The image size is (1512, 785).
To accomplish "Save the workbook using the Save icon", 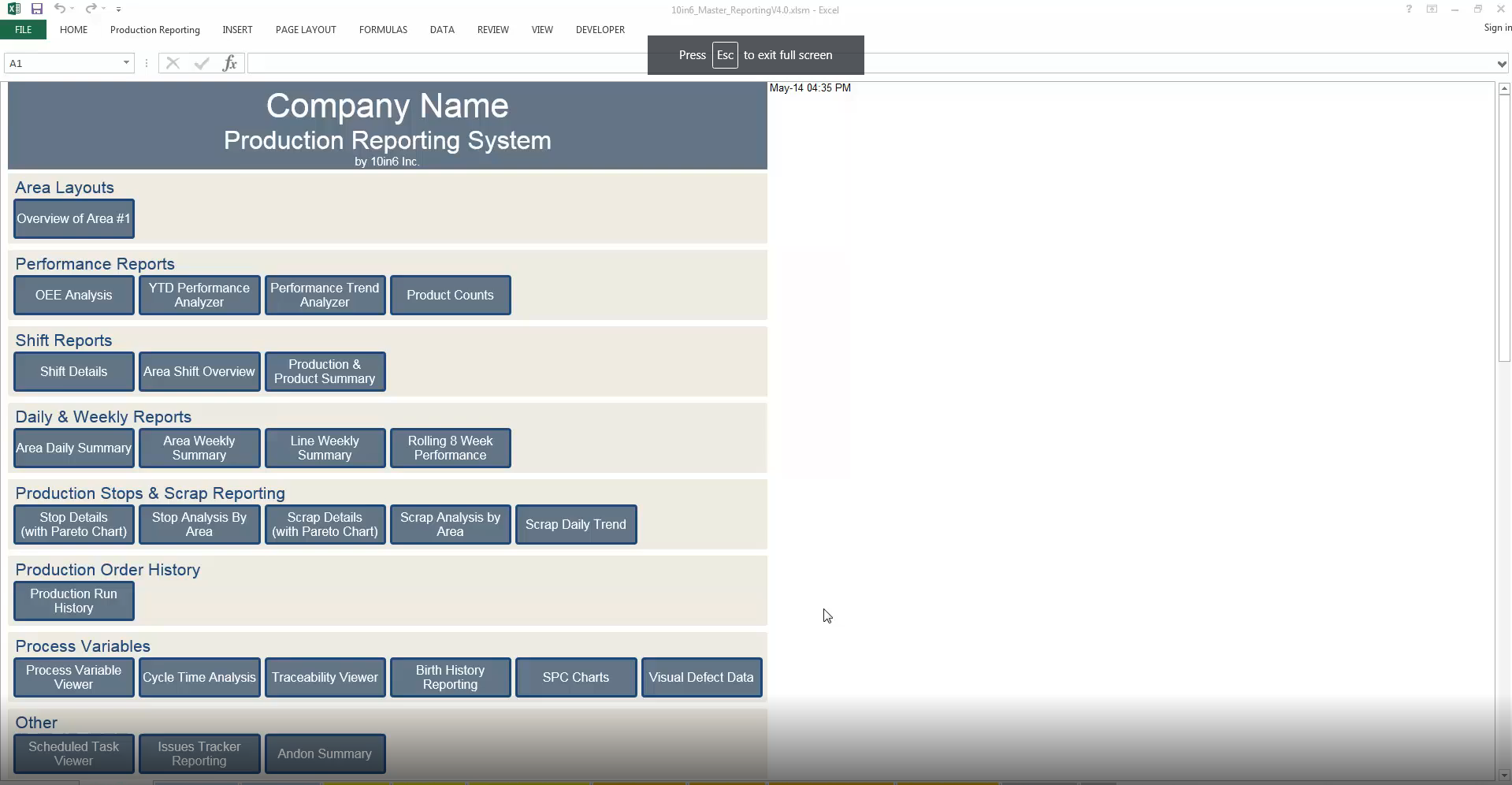I will tap(36, 9).
